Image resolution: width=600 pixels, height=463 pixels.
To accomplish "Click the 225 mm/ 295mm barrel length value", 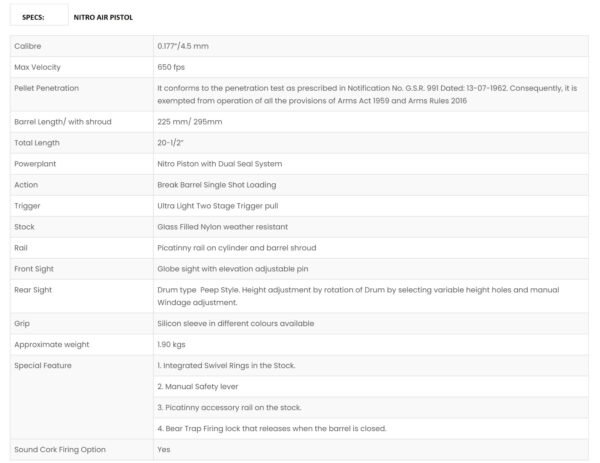I will (x=190, y=122).
